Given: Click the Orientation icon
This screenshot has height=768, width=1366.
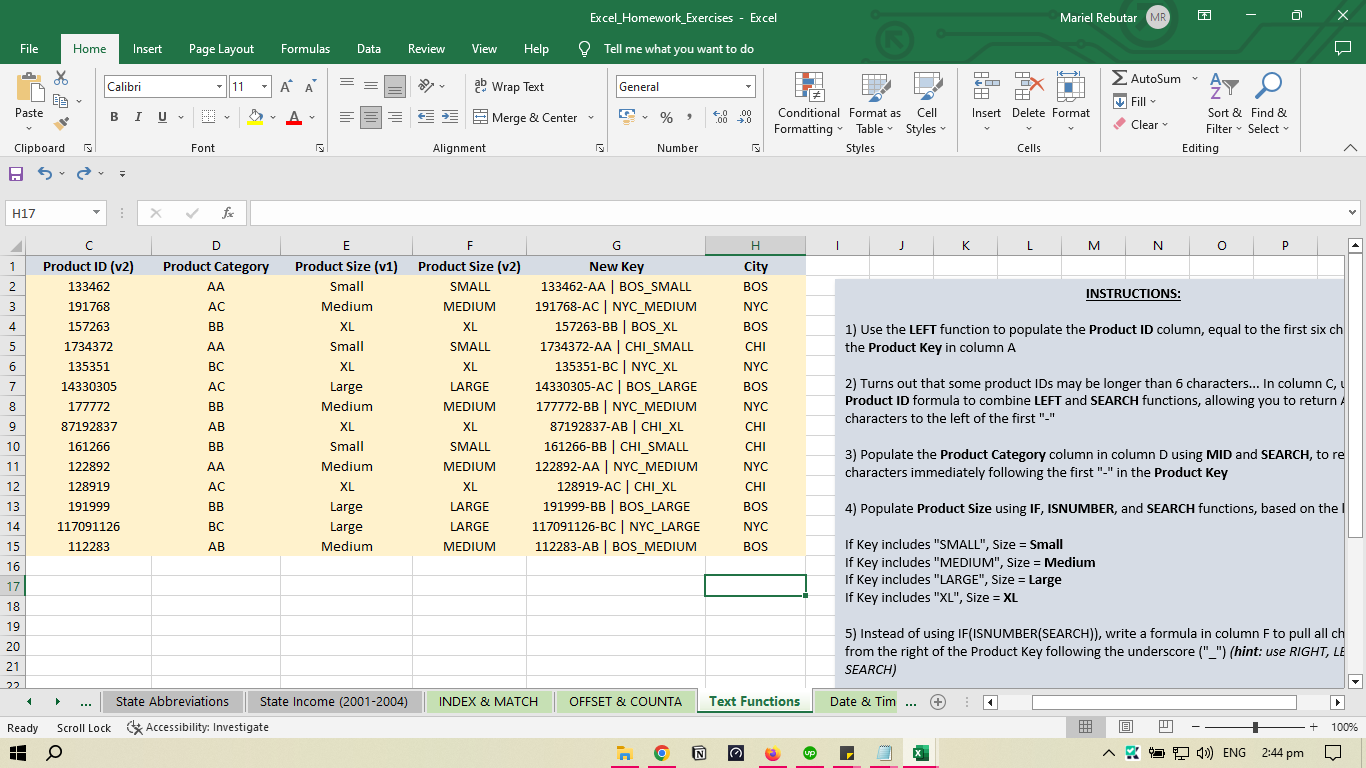Looking at the screenshot, I should [426, 87].
